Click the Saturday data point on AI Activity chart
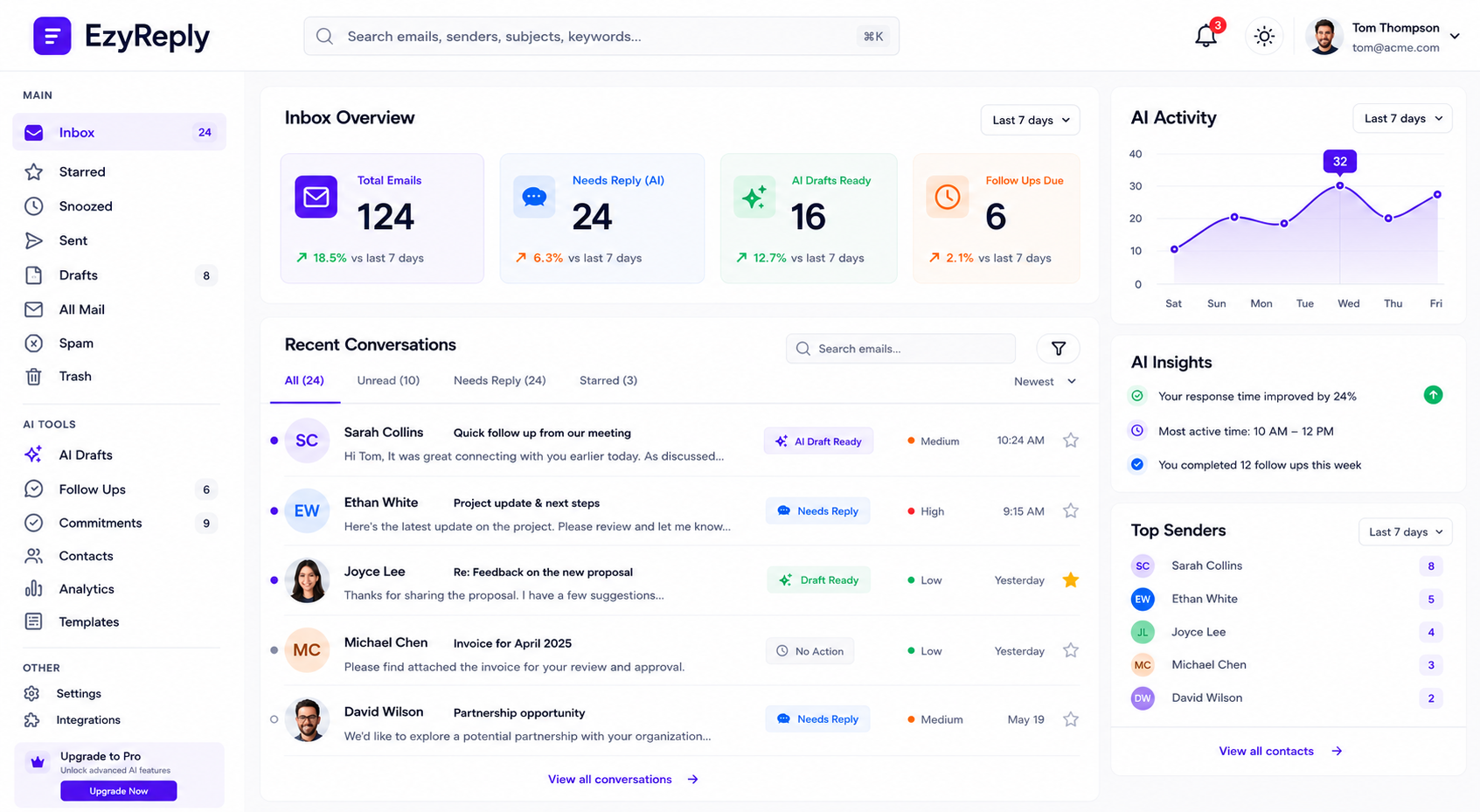This screenshot has height=812, width=1480. click(1174, 249)
